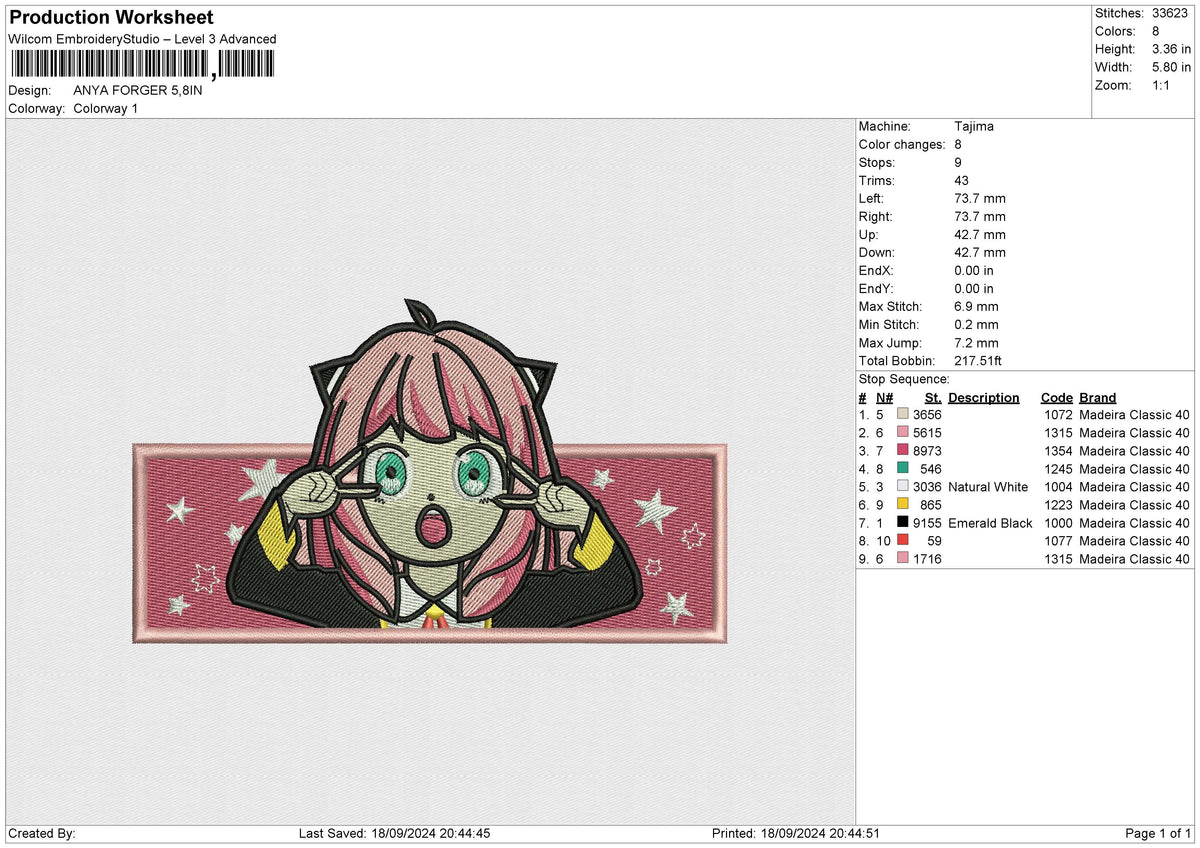This screenshot has width=1200, height=848.
Task: Select the Min Stitch value 0.2 mm
Action: [x=976, y=325]
